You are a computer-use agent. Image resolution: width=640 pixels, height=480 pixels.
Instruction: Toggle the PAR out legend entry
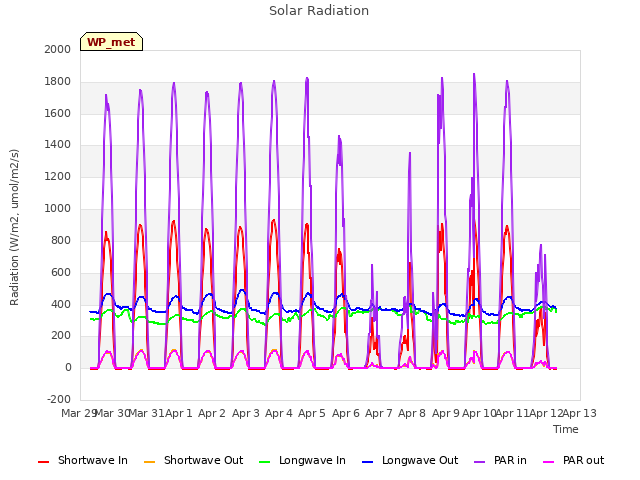click(x=573, y=460)
